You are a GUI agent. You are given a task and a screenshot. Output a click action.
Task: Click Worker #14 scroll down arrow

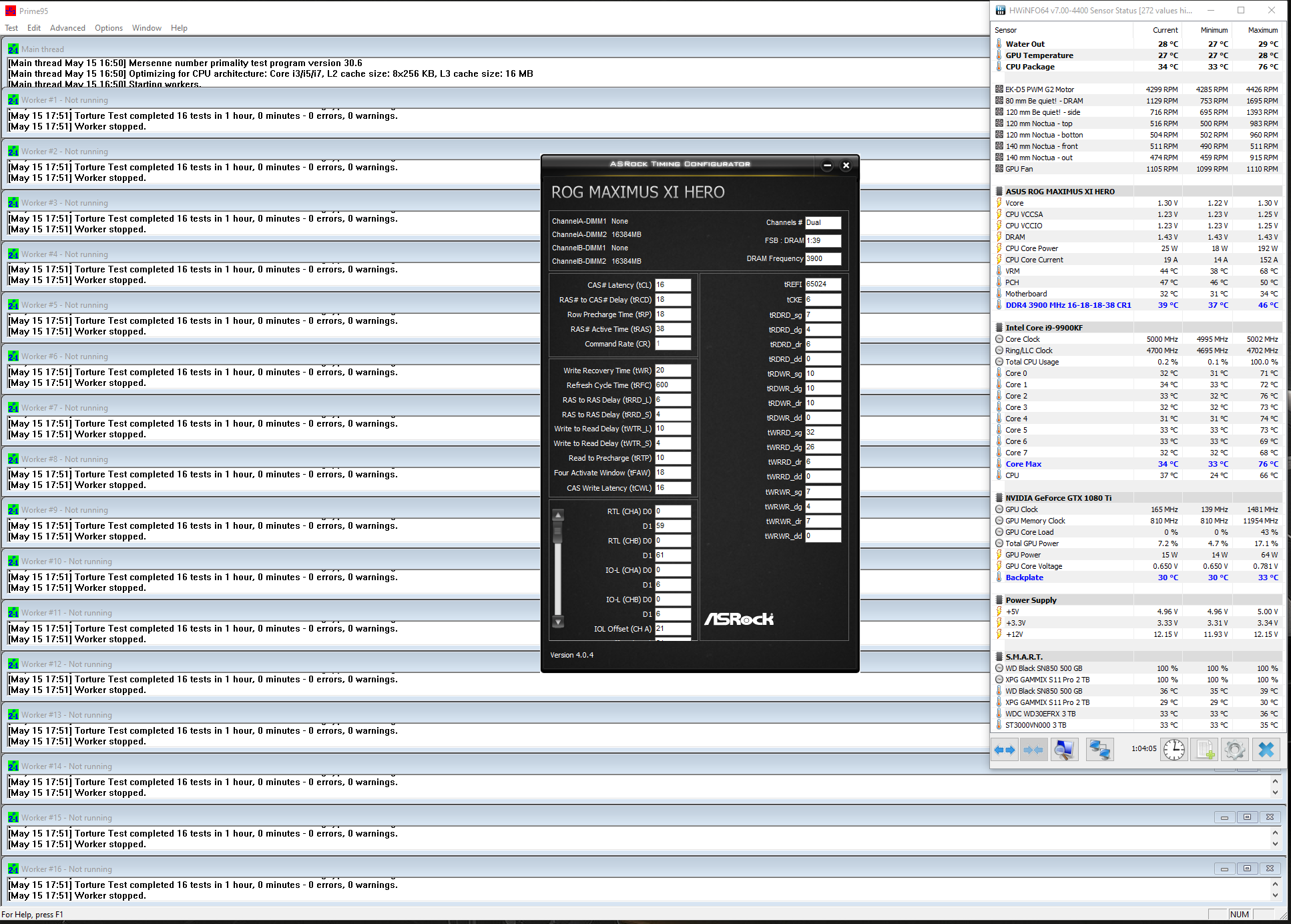pyautogui.click(x=1275, y=793)
